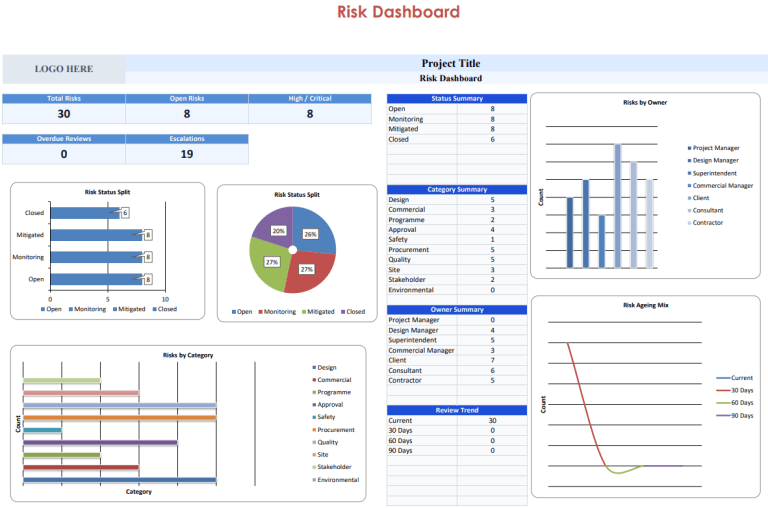This screenshot has height=508, width=768.
Task: Click the Project Title header text
Action: (x=451, y=63)
